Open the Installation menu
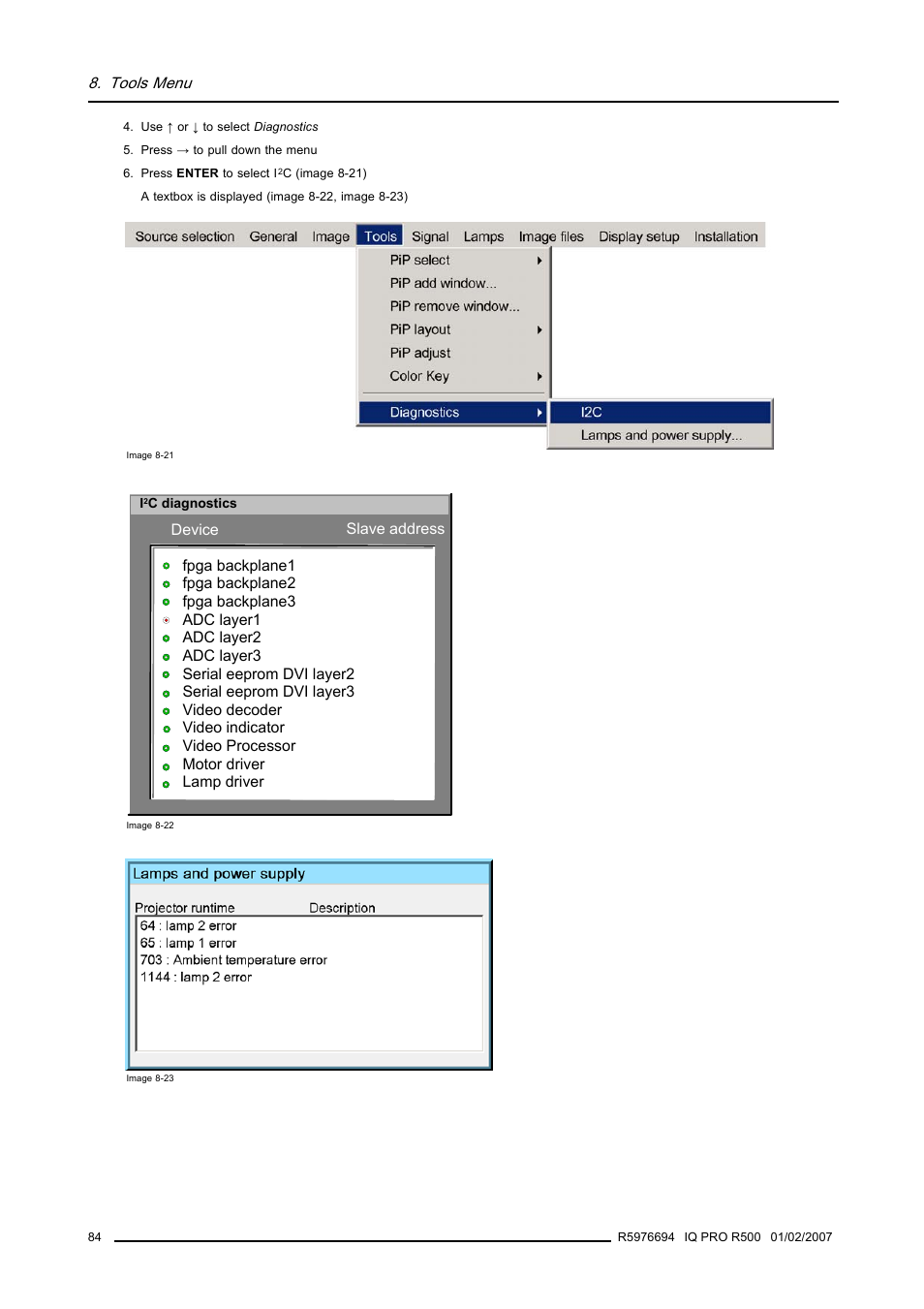Screen dimensions: 924x1309 point(725,236)
